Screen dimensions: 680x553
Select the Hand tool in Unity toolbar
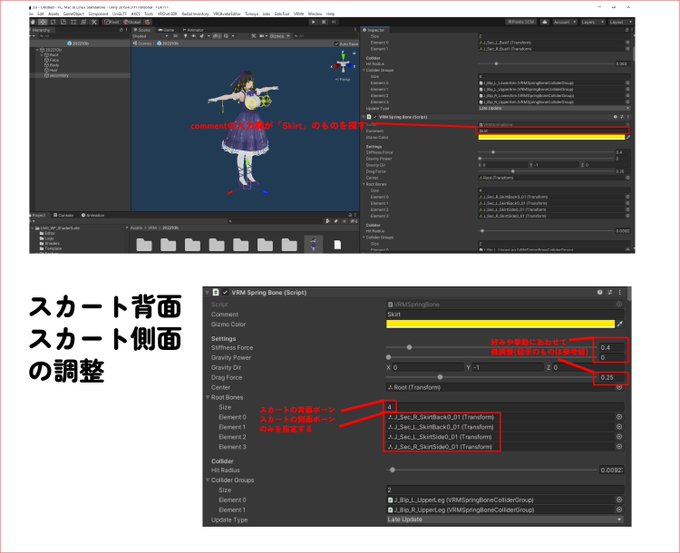(33, 22)
